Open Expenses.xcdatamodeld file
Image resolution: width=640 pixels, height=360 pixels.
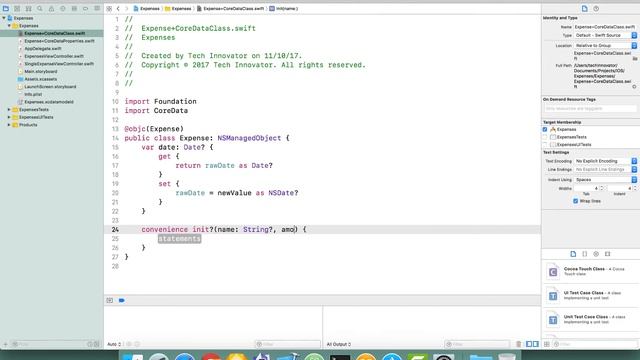coord(49,102)
